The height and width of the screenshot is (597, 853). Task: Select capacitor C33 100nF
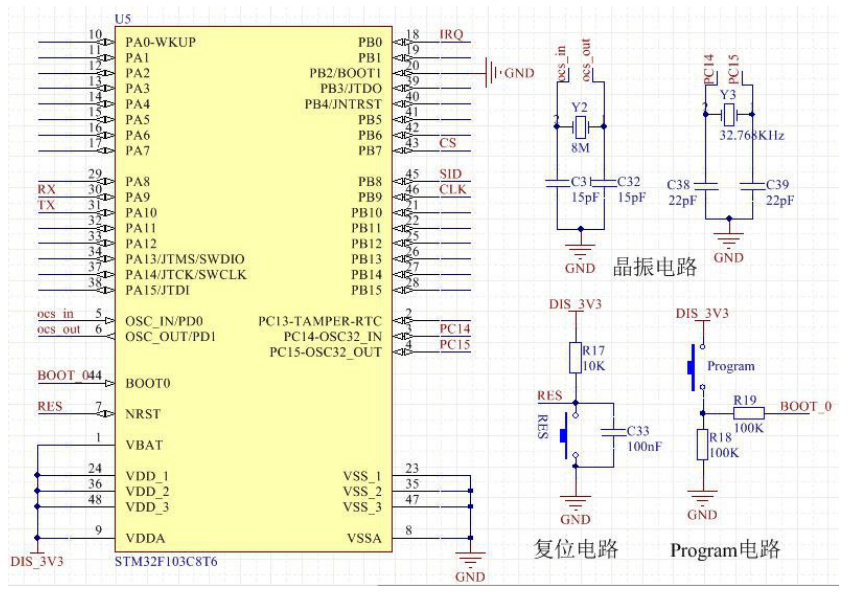click(x=614, y=433)
